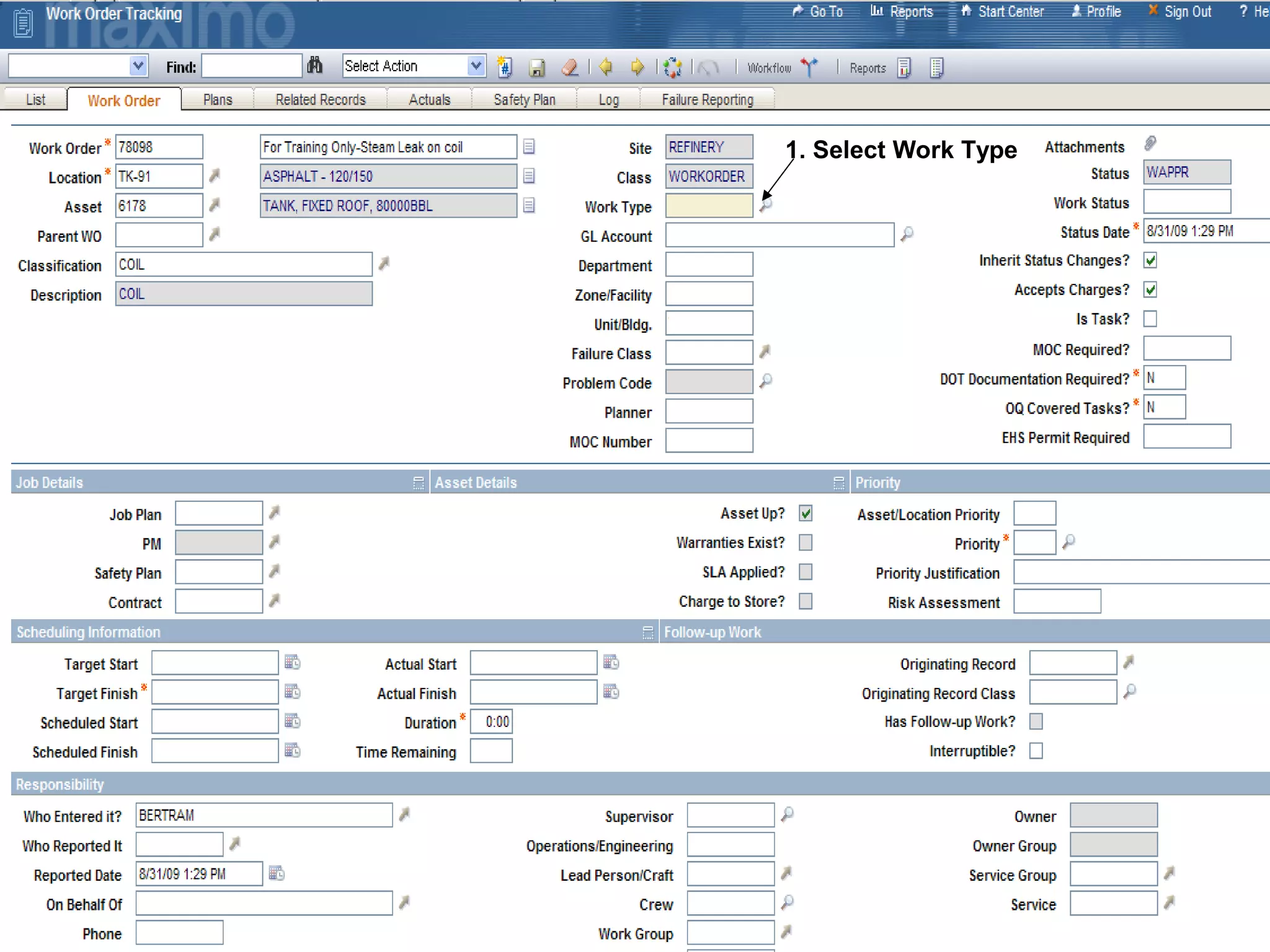Check the Charge to Store checkbox
The height and width of the screenshot is (952, 1270).
click(806, 601)
